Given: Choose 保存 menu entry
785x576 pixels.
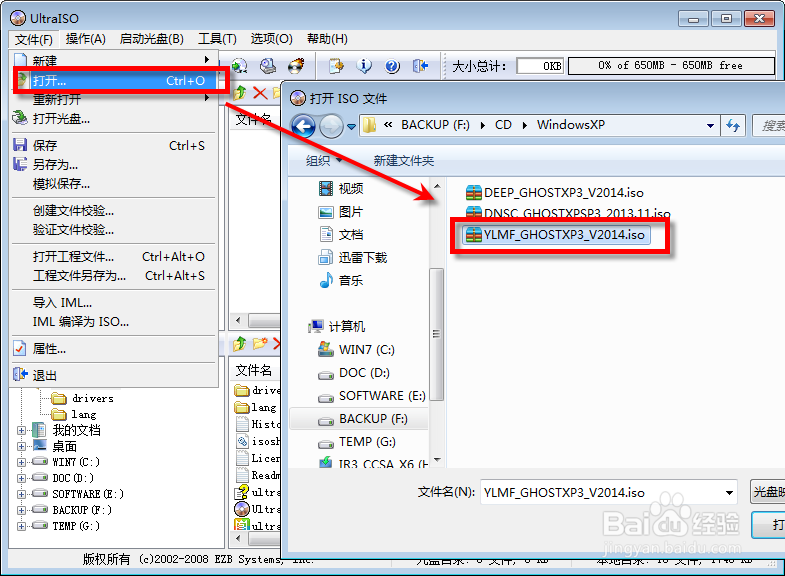Looking at the screenshot, I should coord(114,146).
